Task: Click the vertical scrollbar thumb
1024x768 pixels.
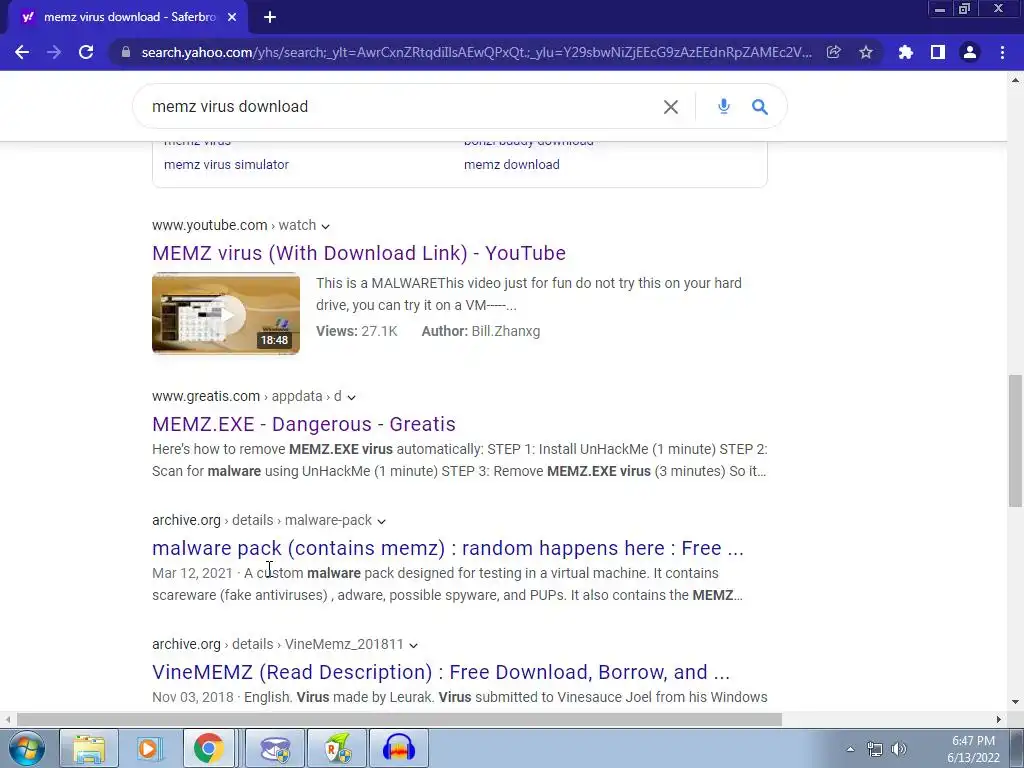Action: (1015, 440)
